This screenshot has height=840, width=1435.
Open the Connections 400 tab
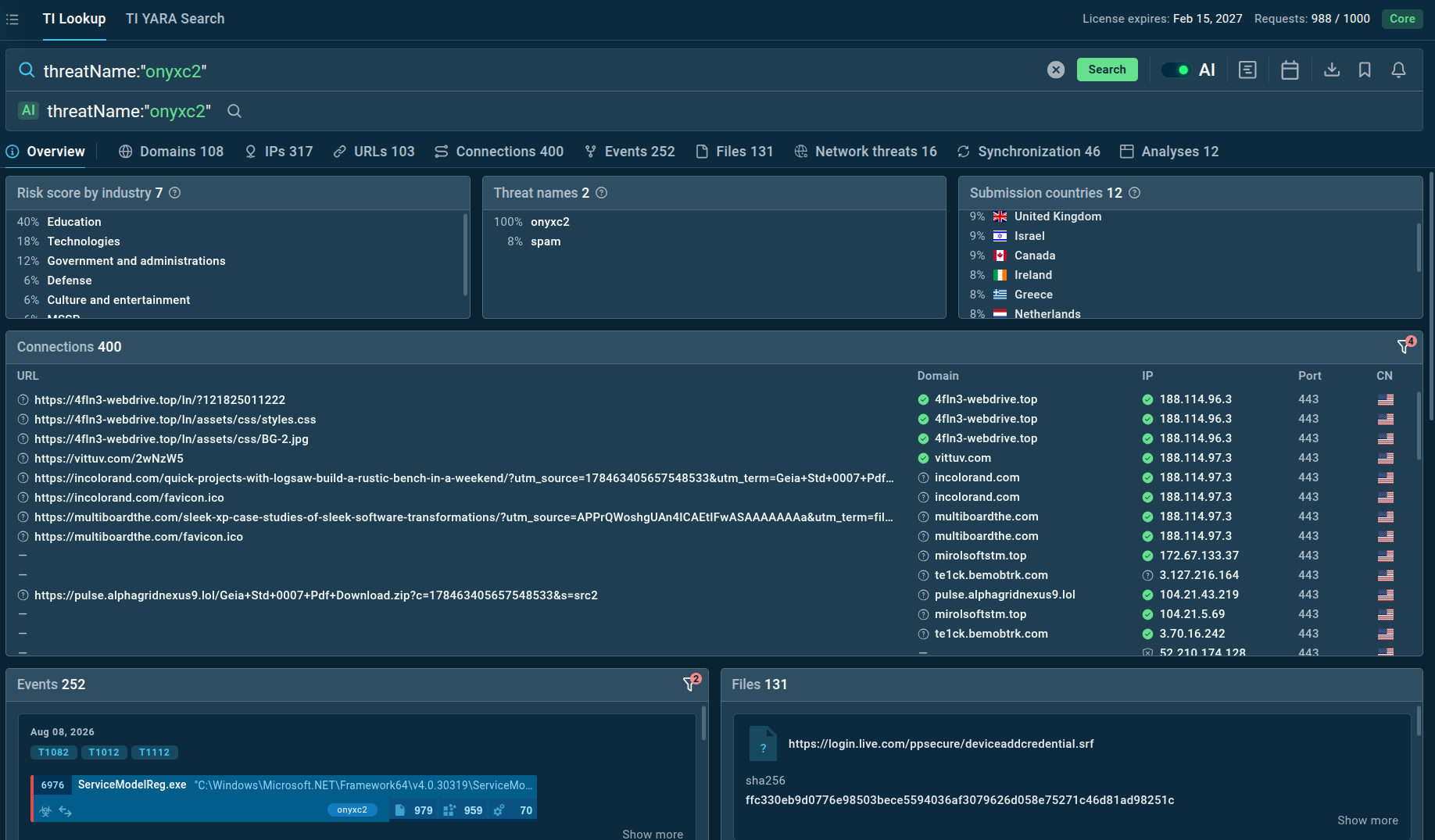click(x=499, y=152)
